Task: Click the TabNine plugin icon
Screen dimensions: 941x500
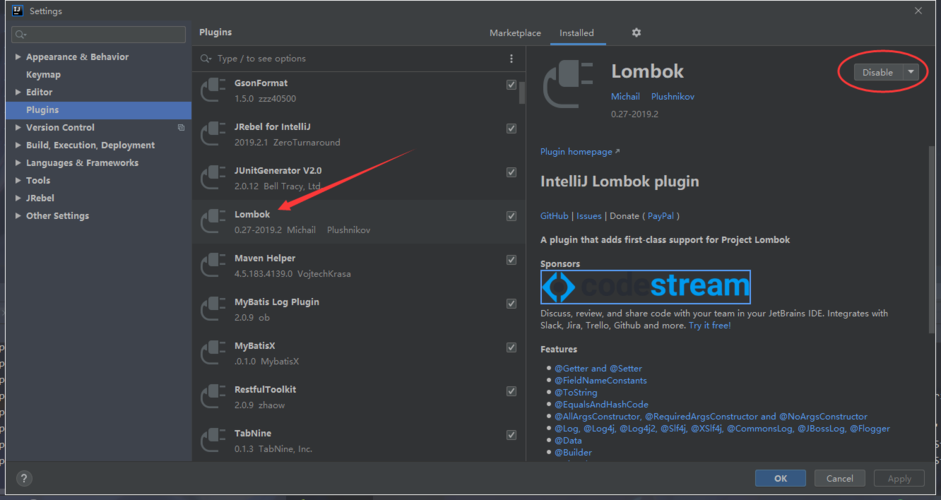Action: pos(213,441)
